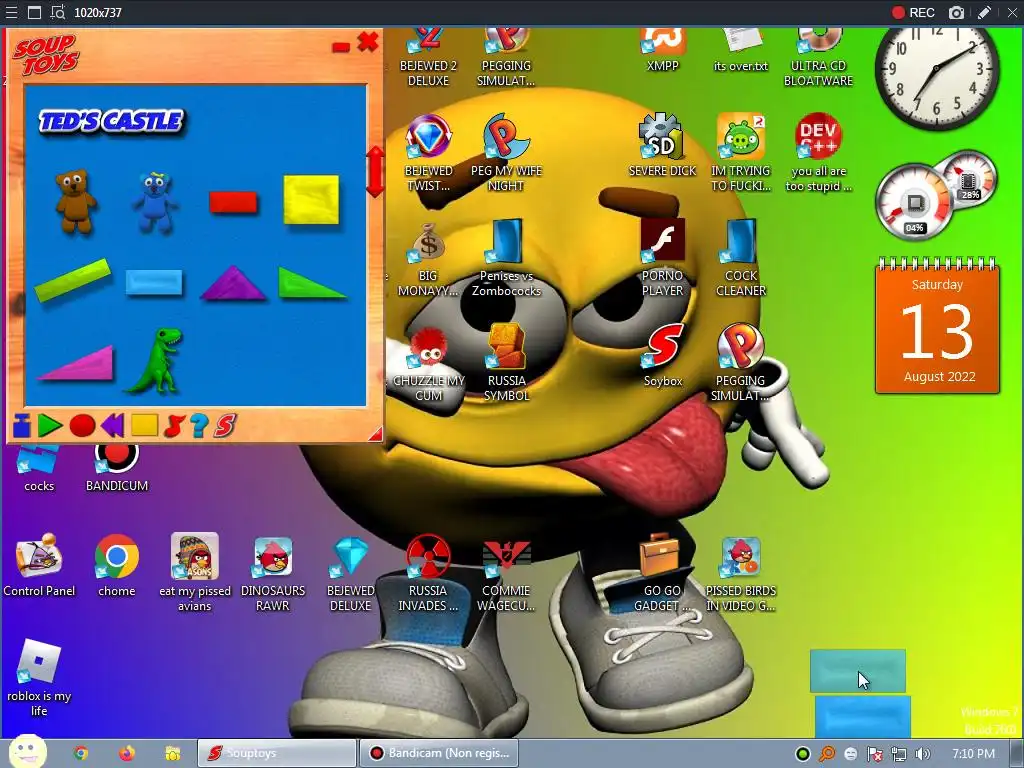Click the red up-down scroll arrow in Soup Toys
The width and height of the screenshot is (1024, 768).
point(375,171)
